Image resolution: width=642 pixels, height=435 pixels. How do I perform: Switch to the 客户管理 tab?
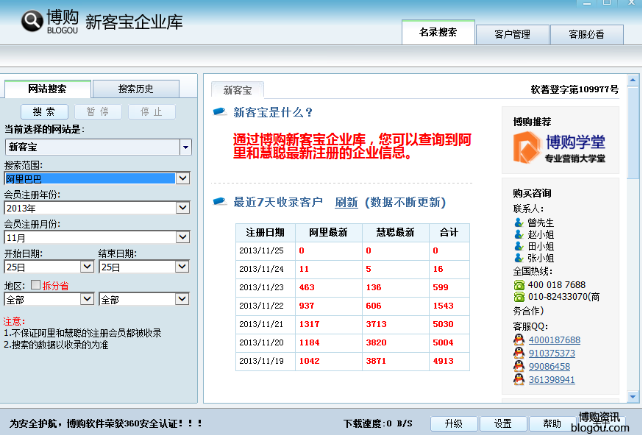click(512, 34)
